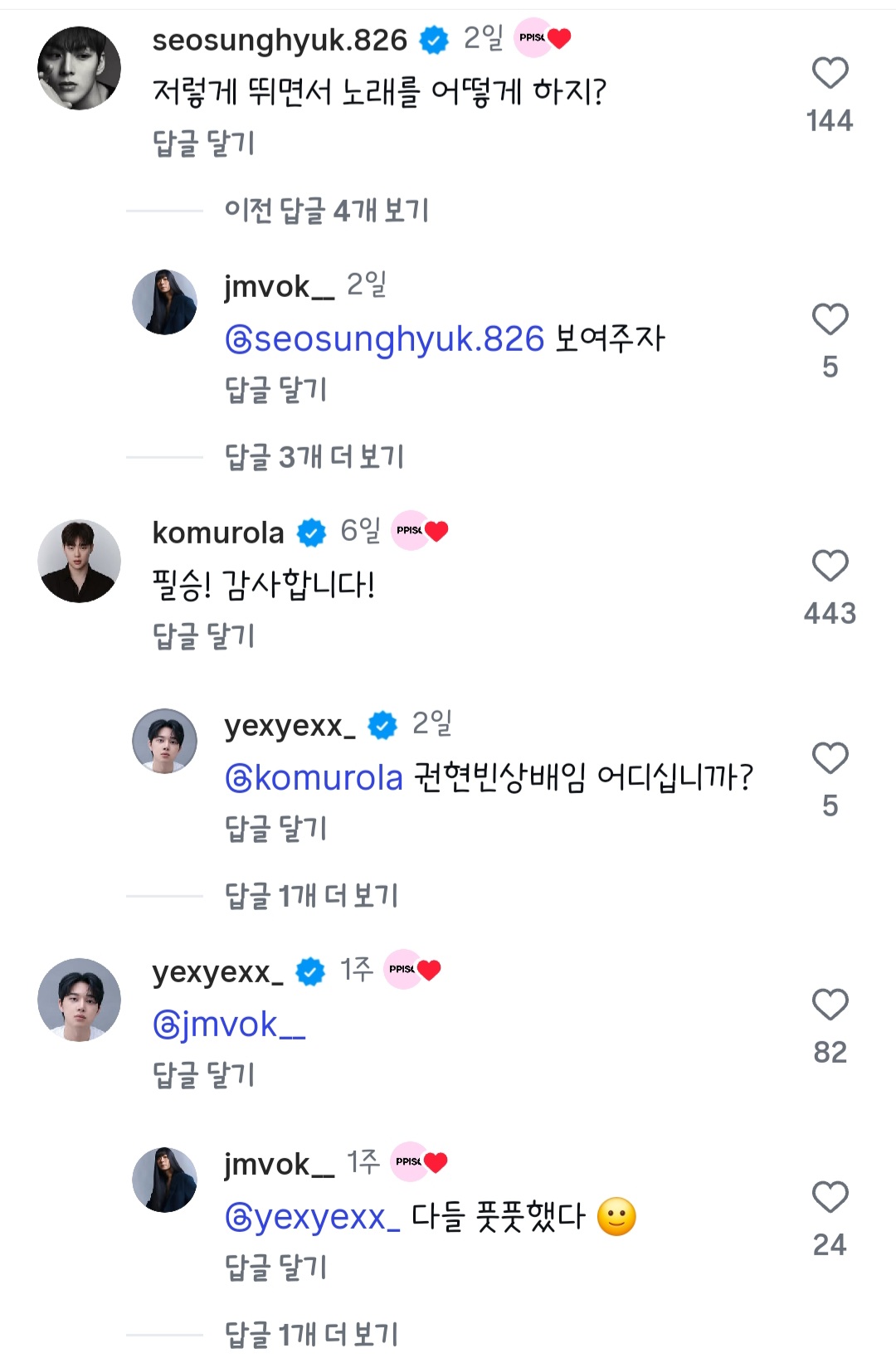Open the @komurola mention in yexyexx_'s reply
This screenshot has width=896, height=1363.
click(x=314, y=778)
